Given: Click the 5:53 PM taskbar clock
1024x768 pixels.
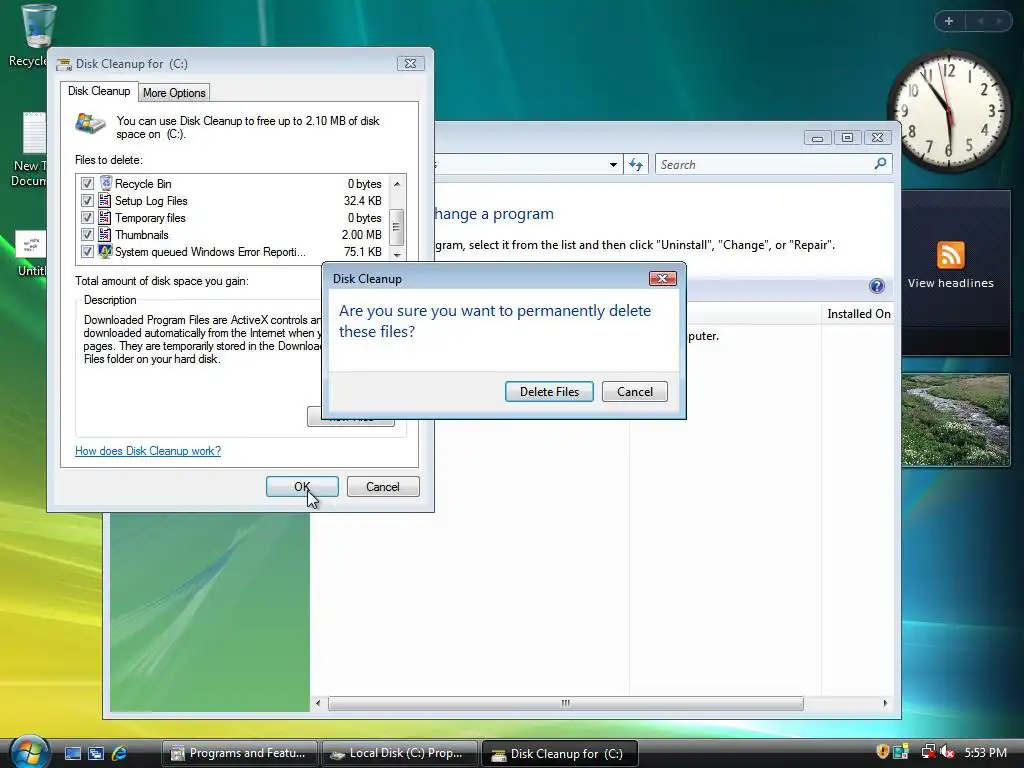Looking at the screenshot, I should [985, 753].
